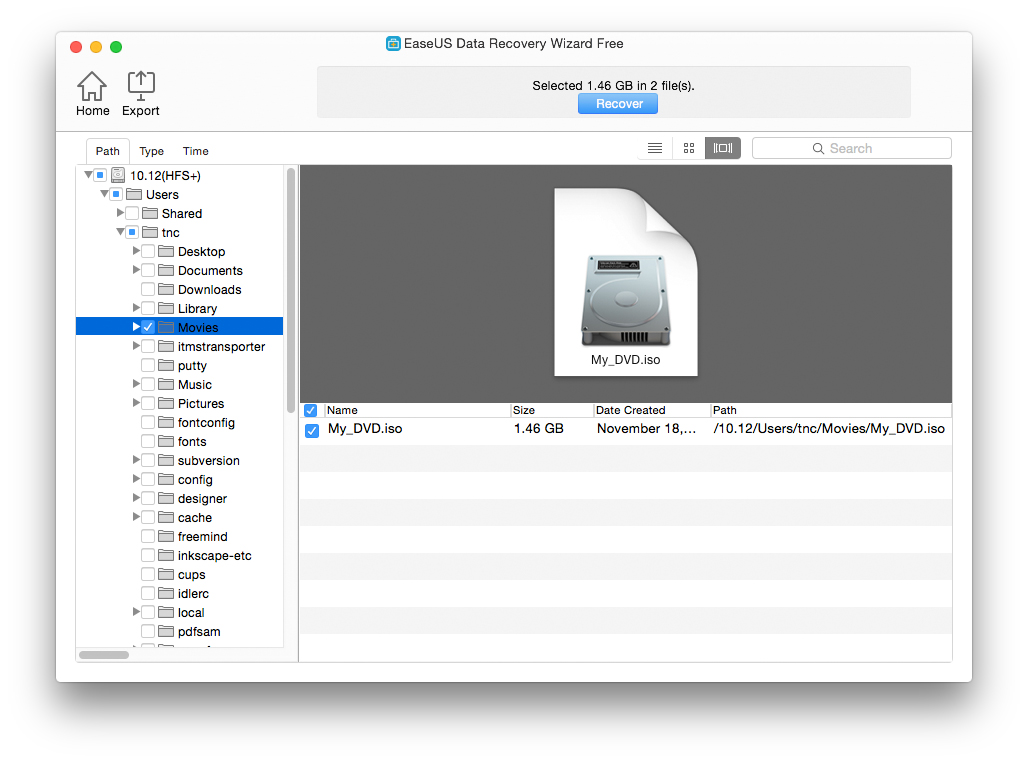Click the Search input field
Image resolution: width=1028 pixels, height=762 pixels.
click(852, 148)
